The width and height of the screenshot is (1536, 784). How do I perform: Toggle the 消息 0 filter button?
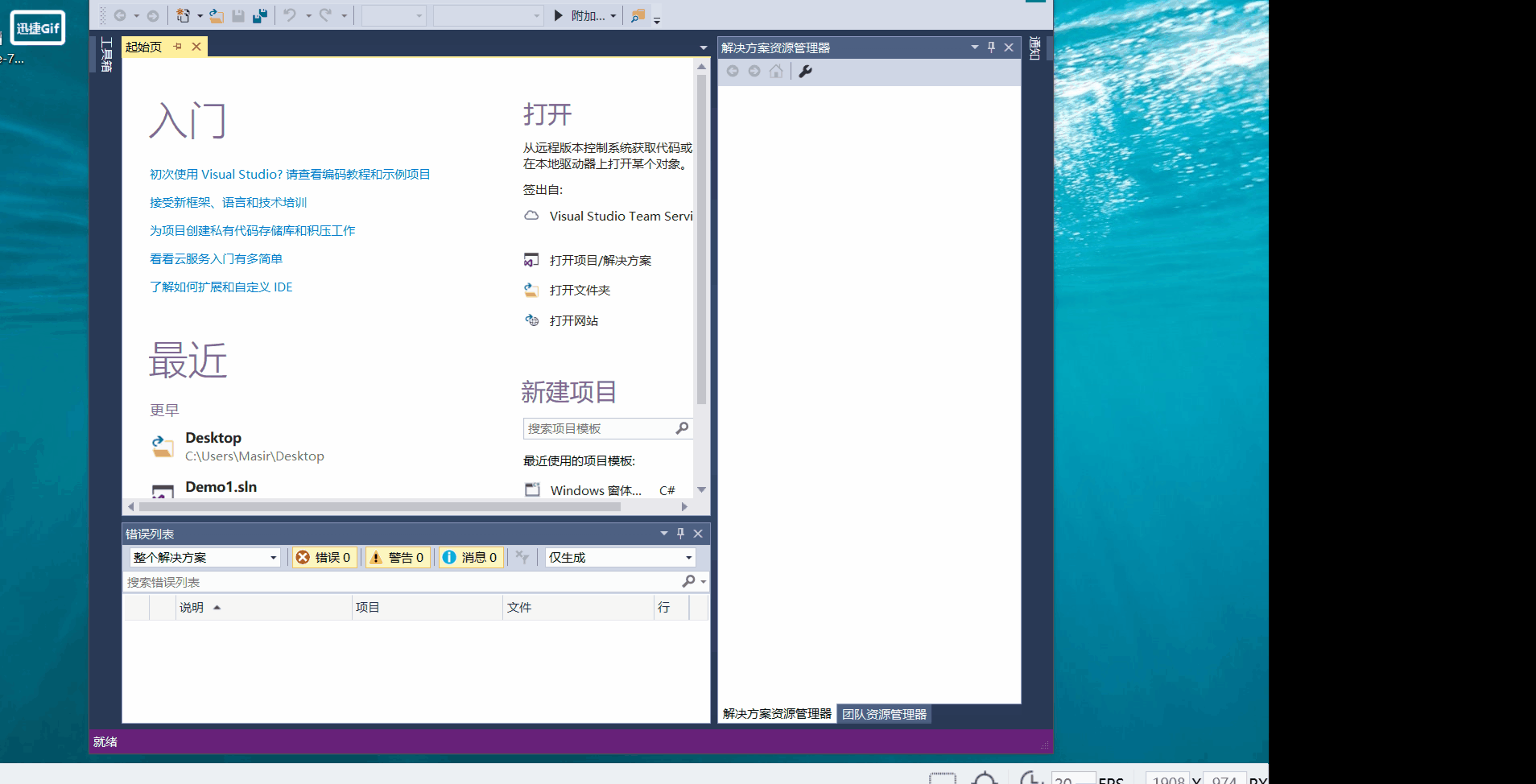[470, 557]
